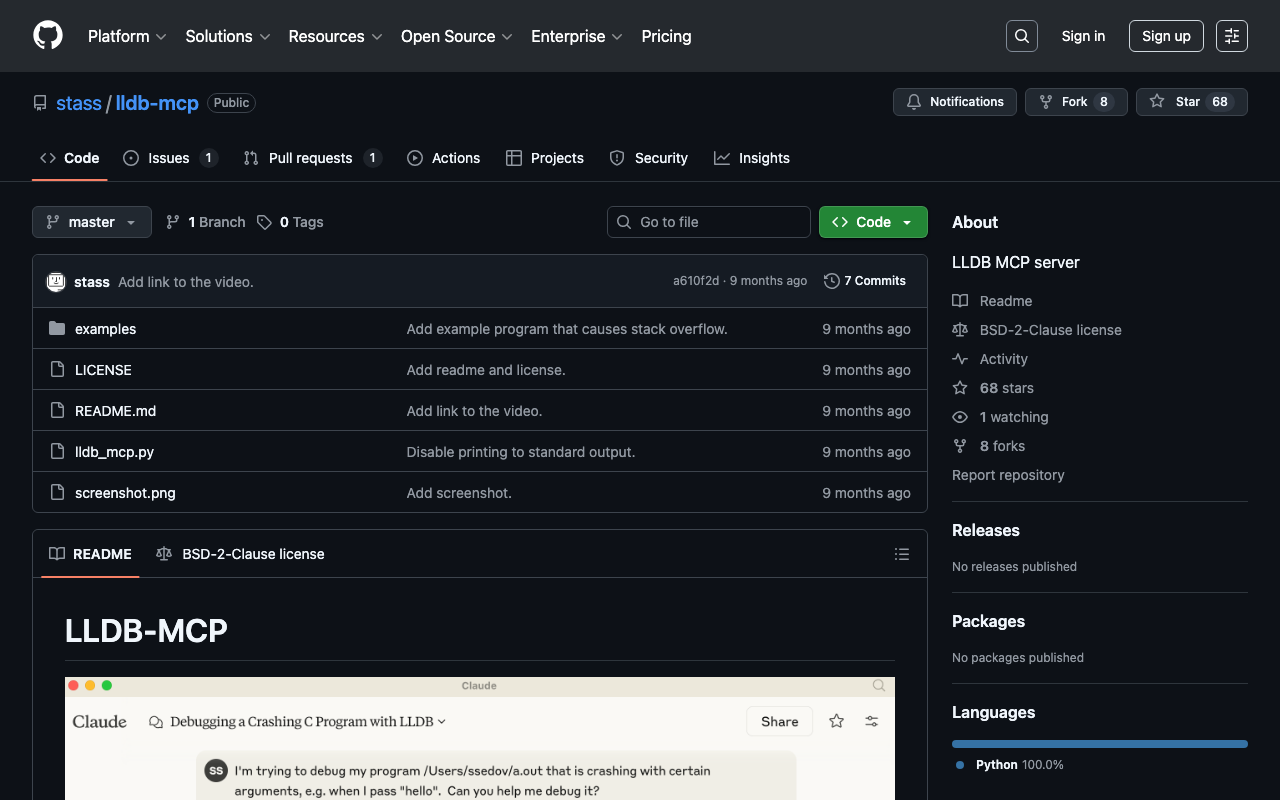Image resolution: width=1280 pixels, height=800 pixels.
Task: Click the tag icon next to Tags
Action: click(264, 222)
